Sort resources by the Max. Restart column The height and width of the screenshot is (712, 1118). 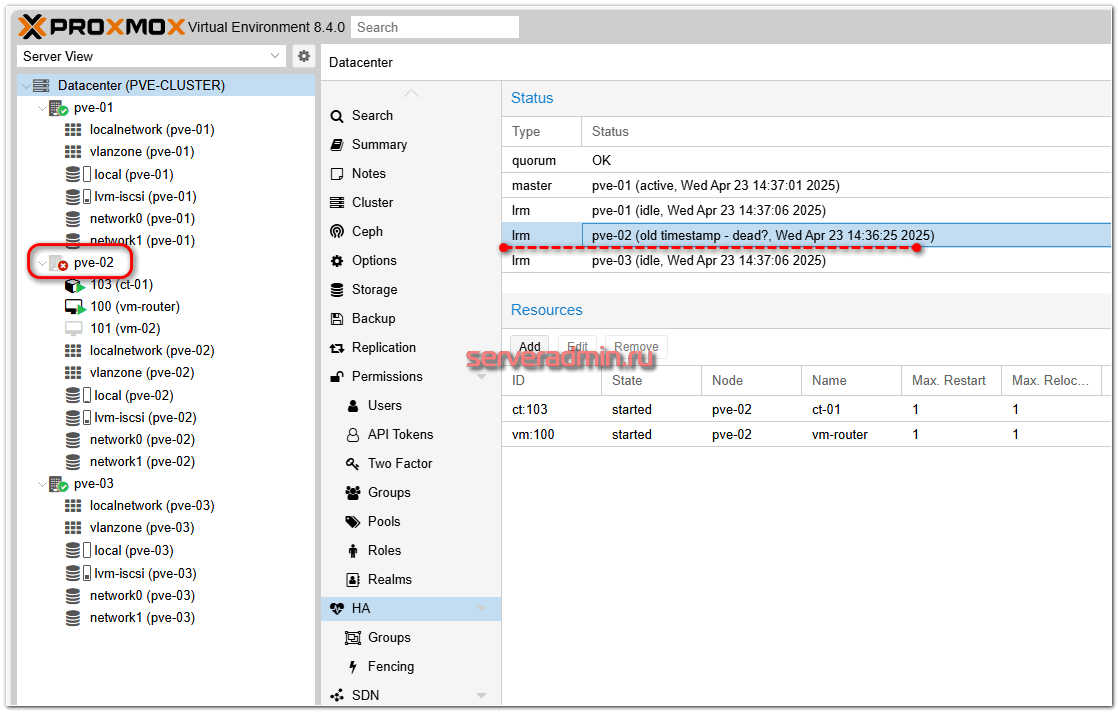click(951, 381)
